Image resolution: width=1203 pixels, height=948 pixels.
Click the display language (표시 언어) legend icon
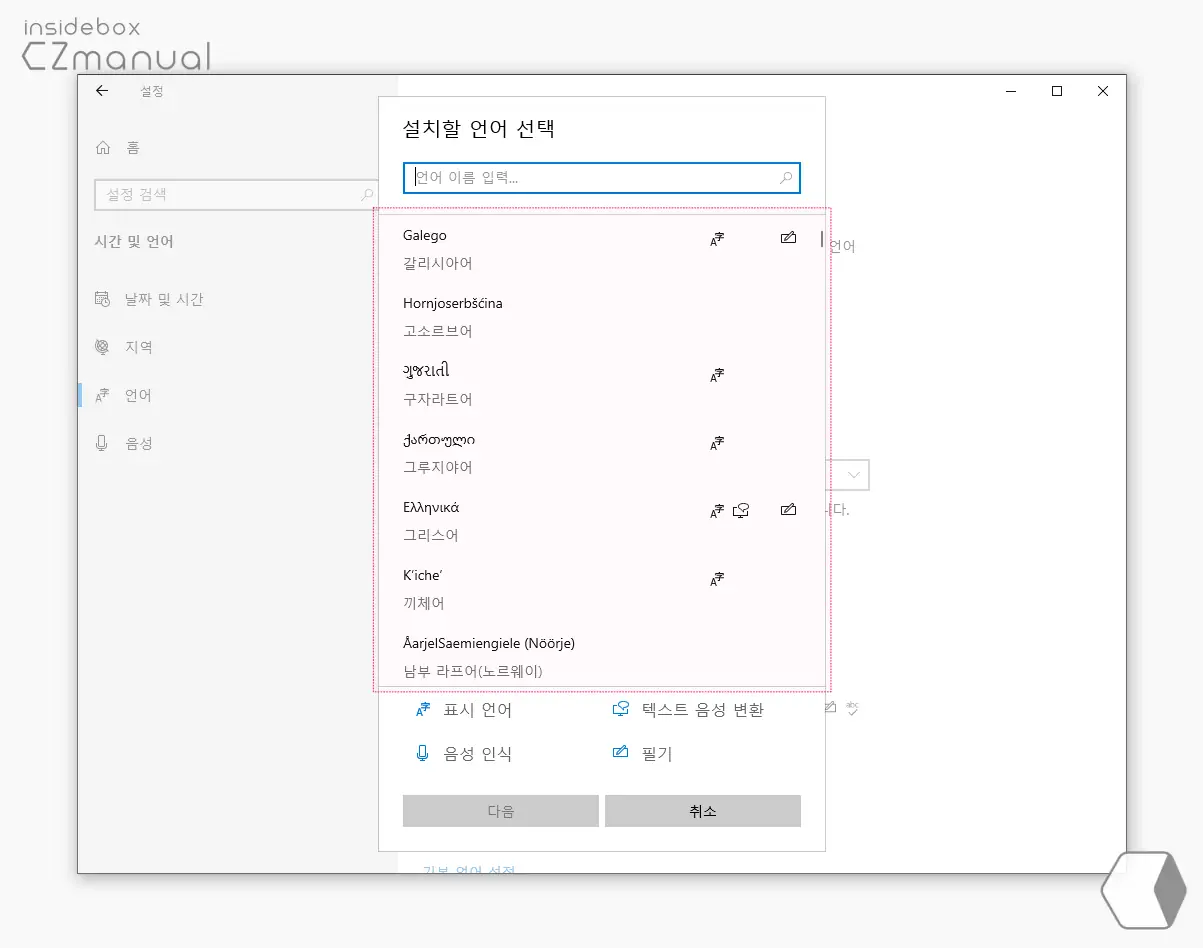(x=423, y=710)
